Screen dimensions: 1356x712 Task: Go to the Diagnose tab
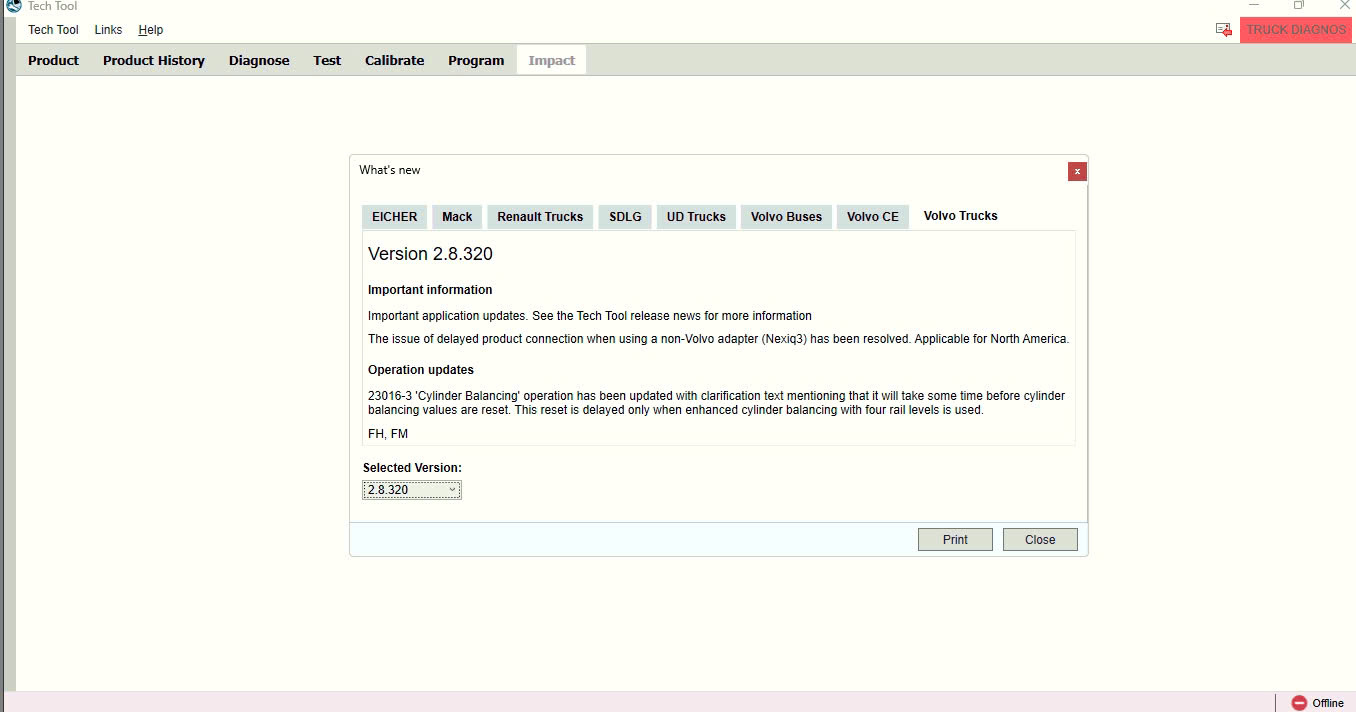(x=259, y=60)
